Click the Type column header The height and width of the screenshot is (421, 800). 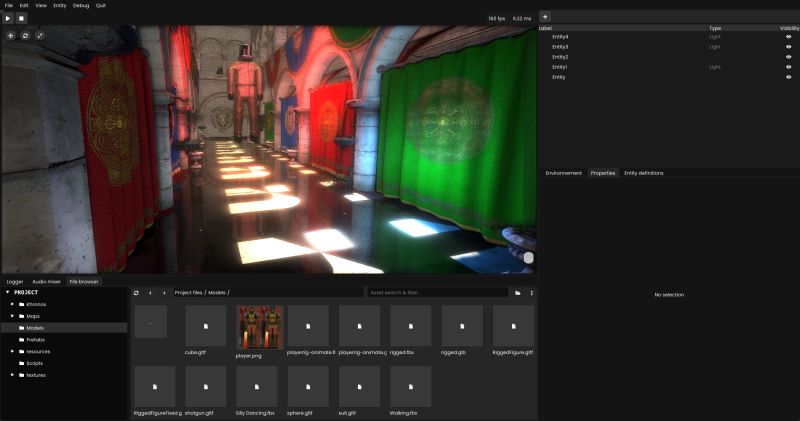[715, 28]
